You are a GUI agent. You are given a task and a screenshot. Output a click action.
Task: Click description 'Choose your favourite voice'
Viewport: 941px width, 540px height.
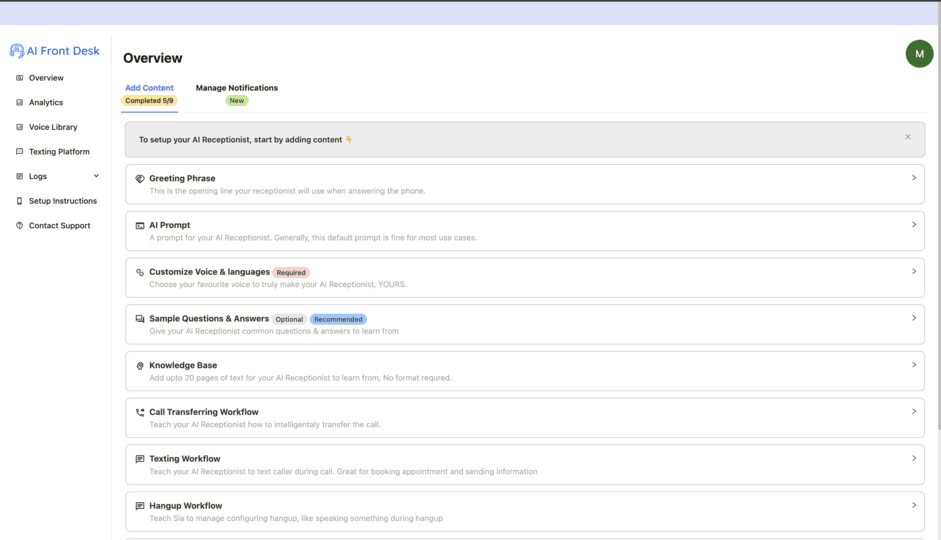pyautogui.click(x=200, y=284)
